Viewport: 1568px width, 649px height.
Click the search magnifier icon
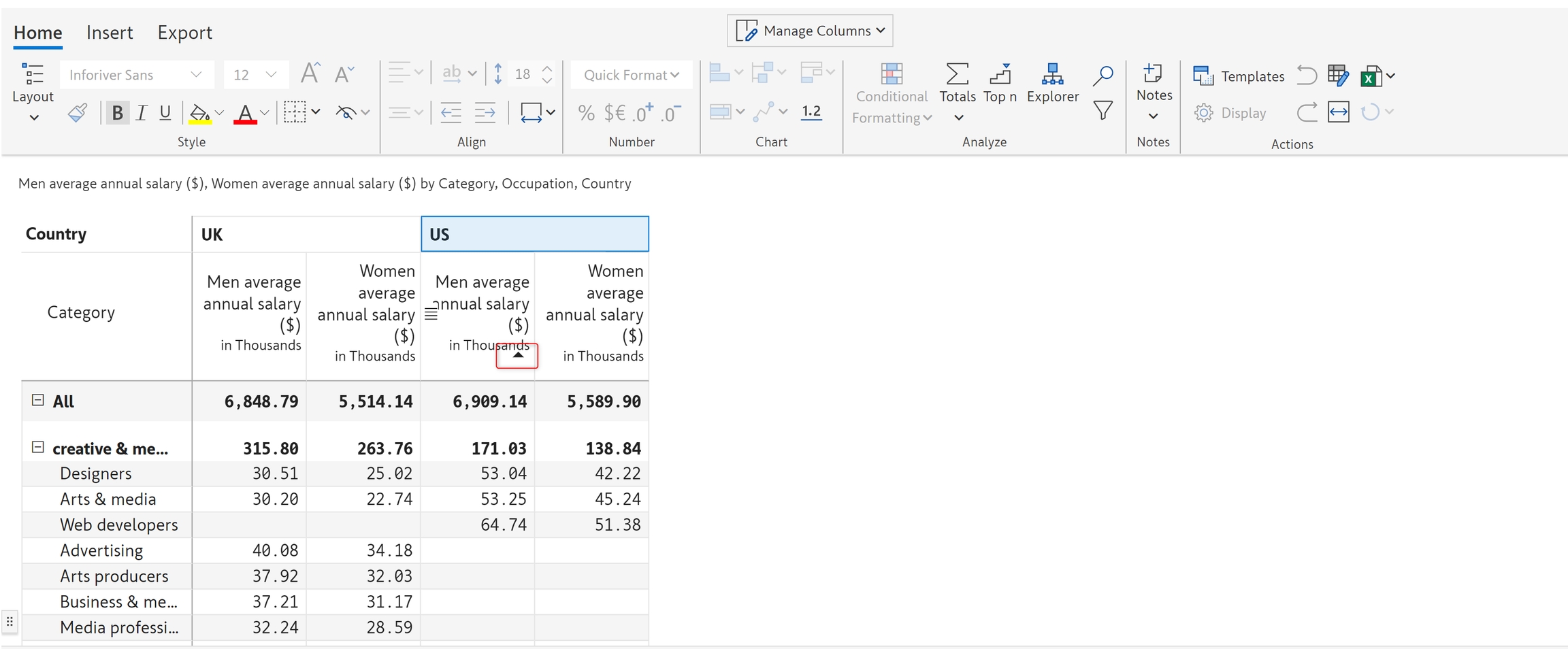point(1102,76)
